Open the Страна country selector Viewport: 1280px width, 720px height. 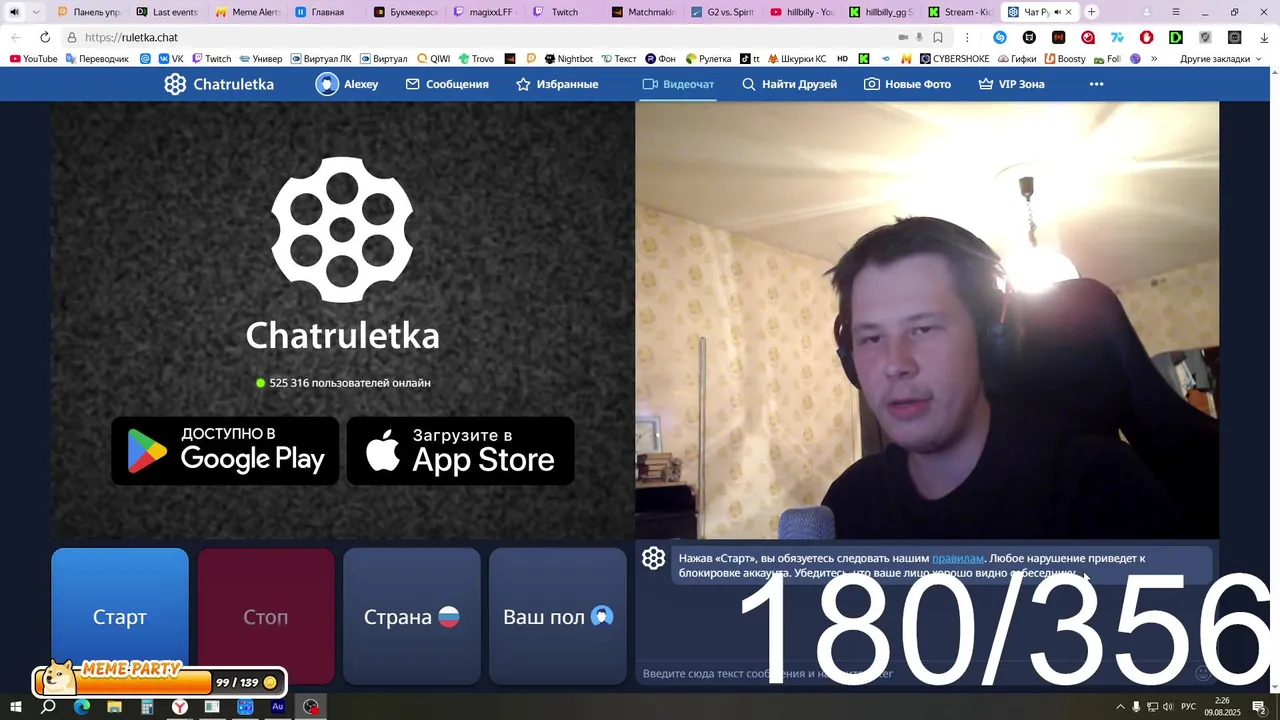[x=412, y=616]
